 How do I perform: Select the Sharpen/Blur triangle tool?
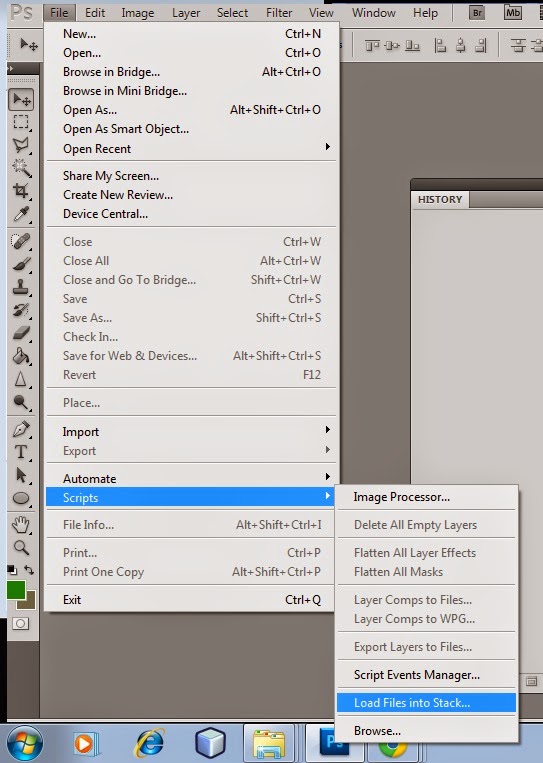pyautogui.click(x=21, y=379)
